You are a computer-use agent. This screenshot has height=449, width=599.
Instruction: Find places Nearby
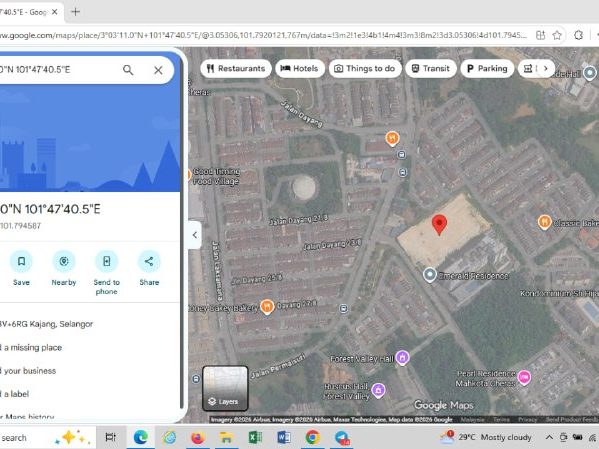tap(64, 268)
